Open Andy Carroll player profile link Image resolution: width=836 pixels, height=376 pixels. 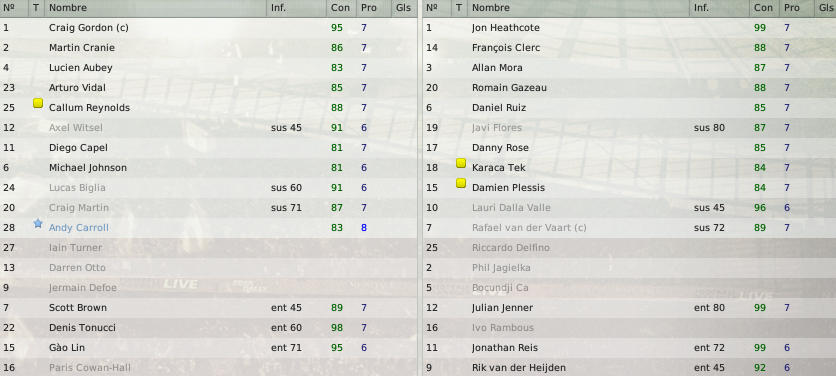[x=79, y=228]
